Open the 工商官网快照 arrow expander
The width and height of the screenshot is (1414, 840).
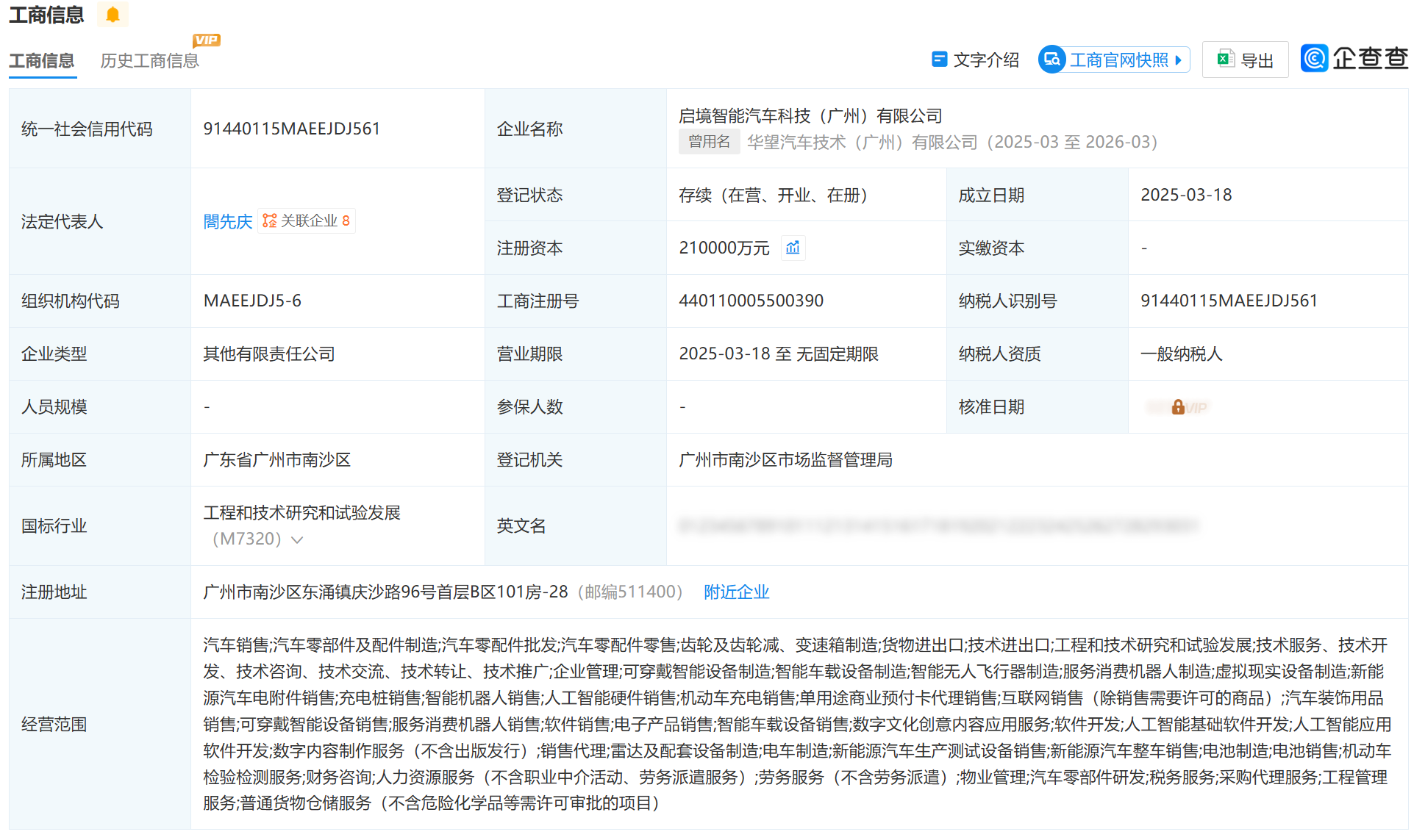(1179, 60)
